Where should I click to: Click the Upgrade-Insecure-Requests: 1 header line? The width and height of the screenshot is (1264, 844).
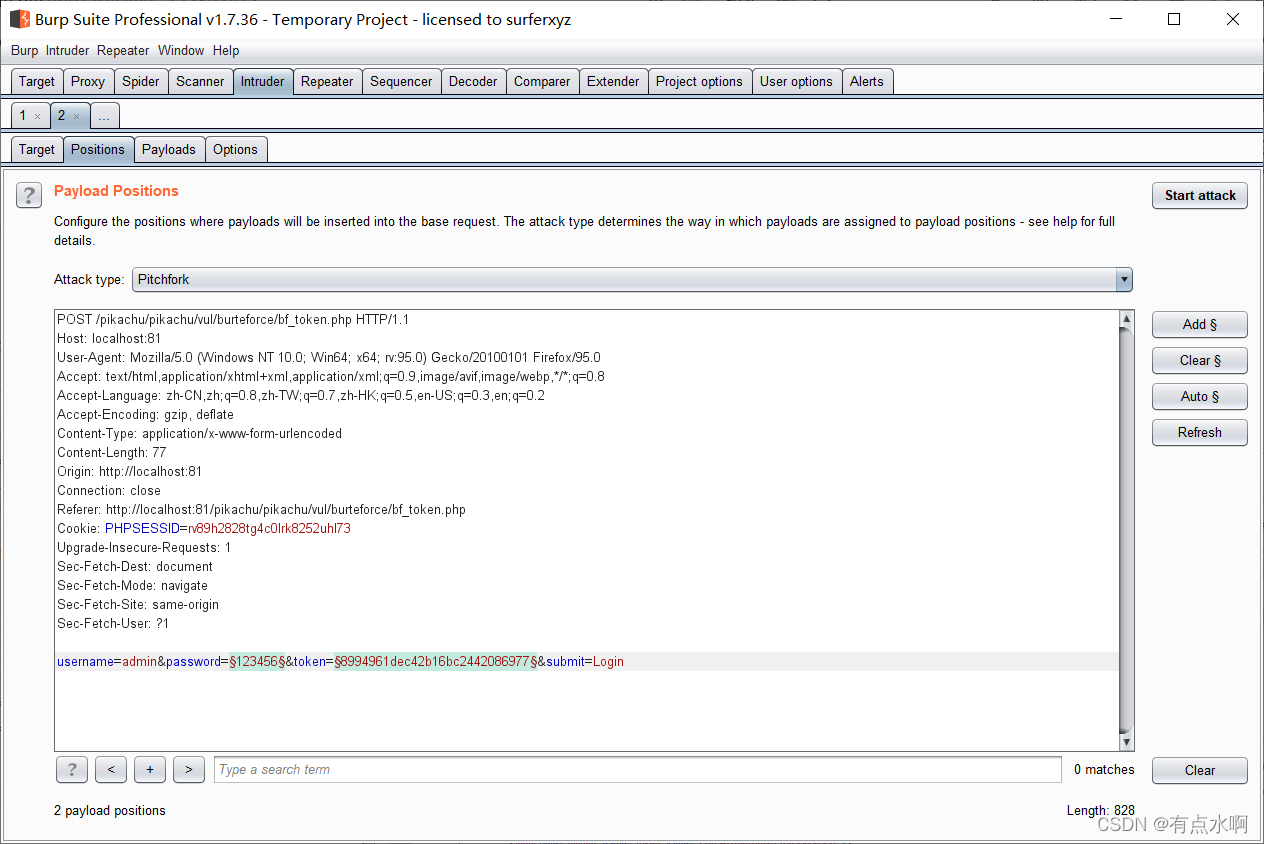click(x=144, y=548)
